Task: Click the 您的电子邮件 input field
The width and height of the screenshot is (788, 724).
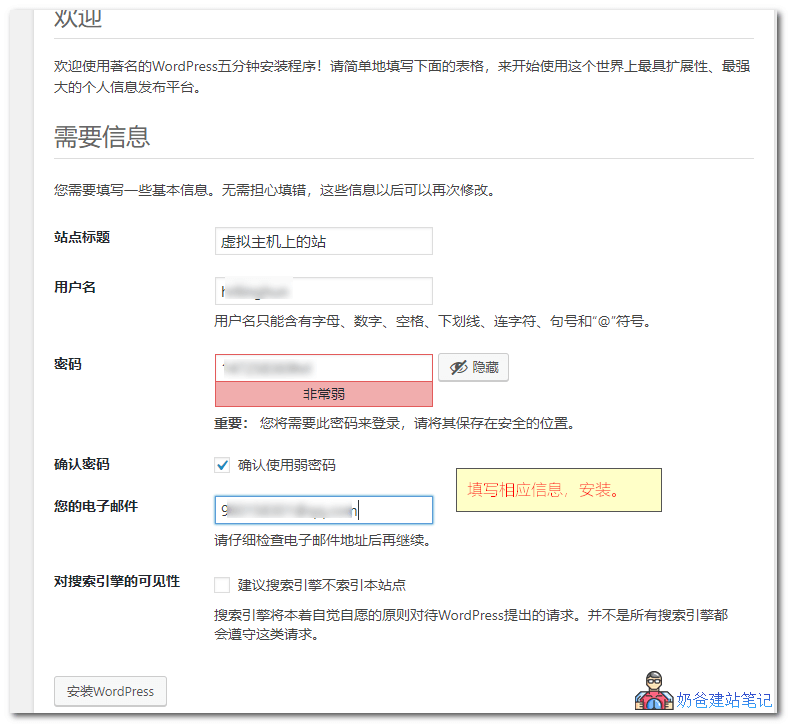Action: (x=324, y=510)
